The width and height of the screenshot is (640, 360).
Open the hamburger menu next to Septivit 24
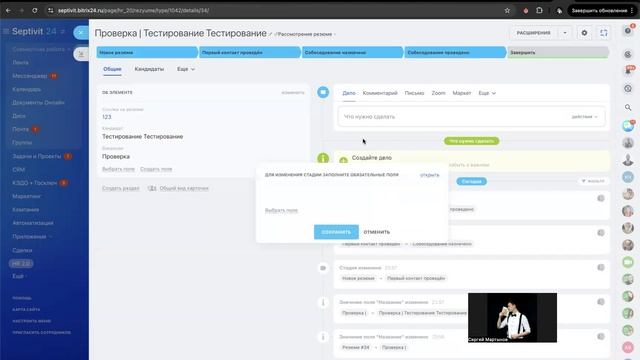point(6,31)
